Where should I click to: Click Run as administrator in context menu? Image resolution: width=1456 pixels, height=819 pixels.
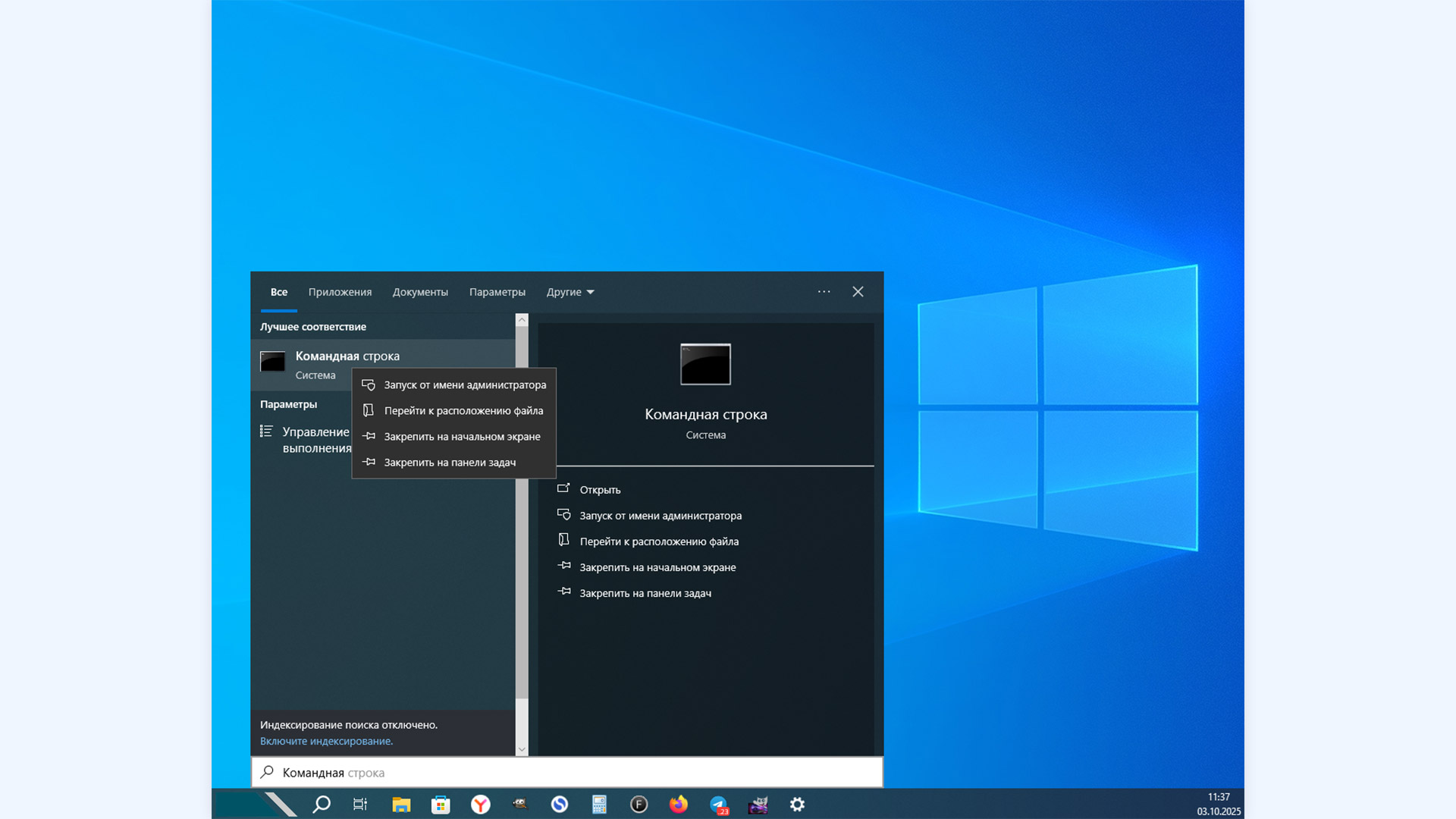click(464, 385)
